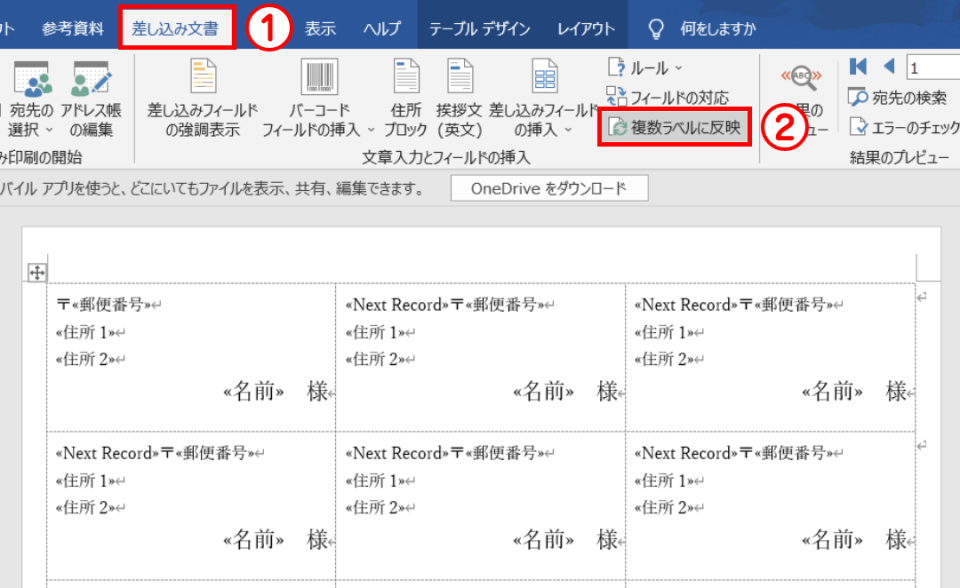The width and height of the screenshot is (960, 588).
Task: Insert 住所ブロック address block
Action: tap(406, 98)
